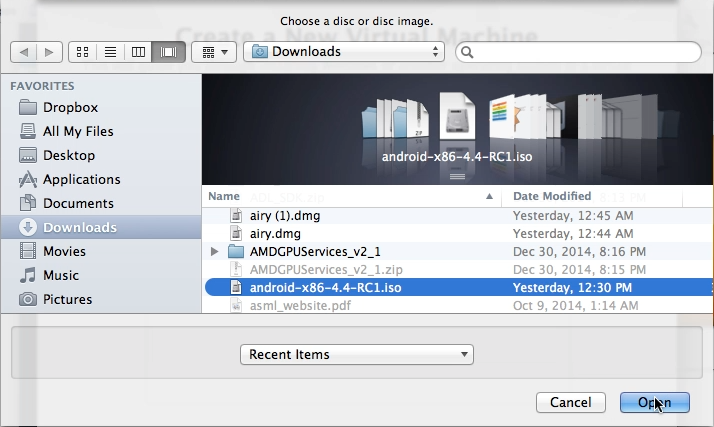Select the airy.dmg file
Image resolution: width=714 pixels, height=427 pixels.
[x=457, y=234]
